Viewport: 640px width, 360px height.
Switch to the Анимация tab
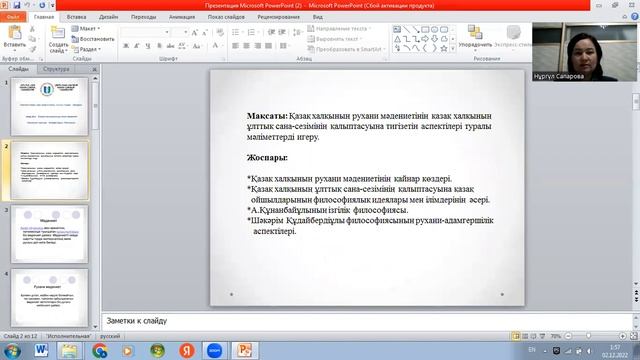[182, 17]
